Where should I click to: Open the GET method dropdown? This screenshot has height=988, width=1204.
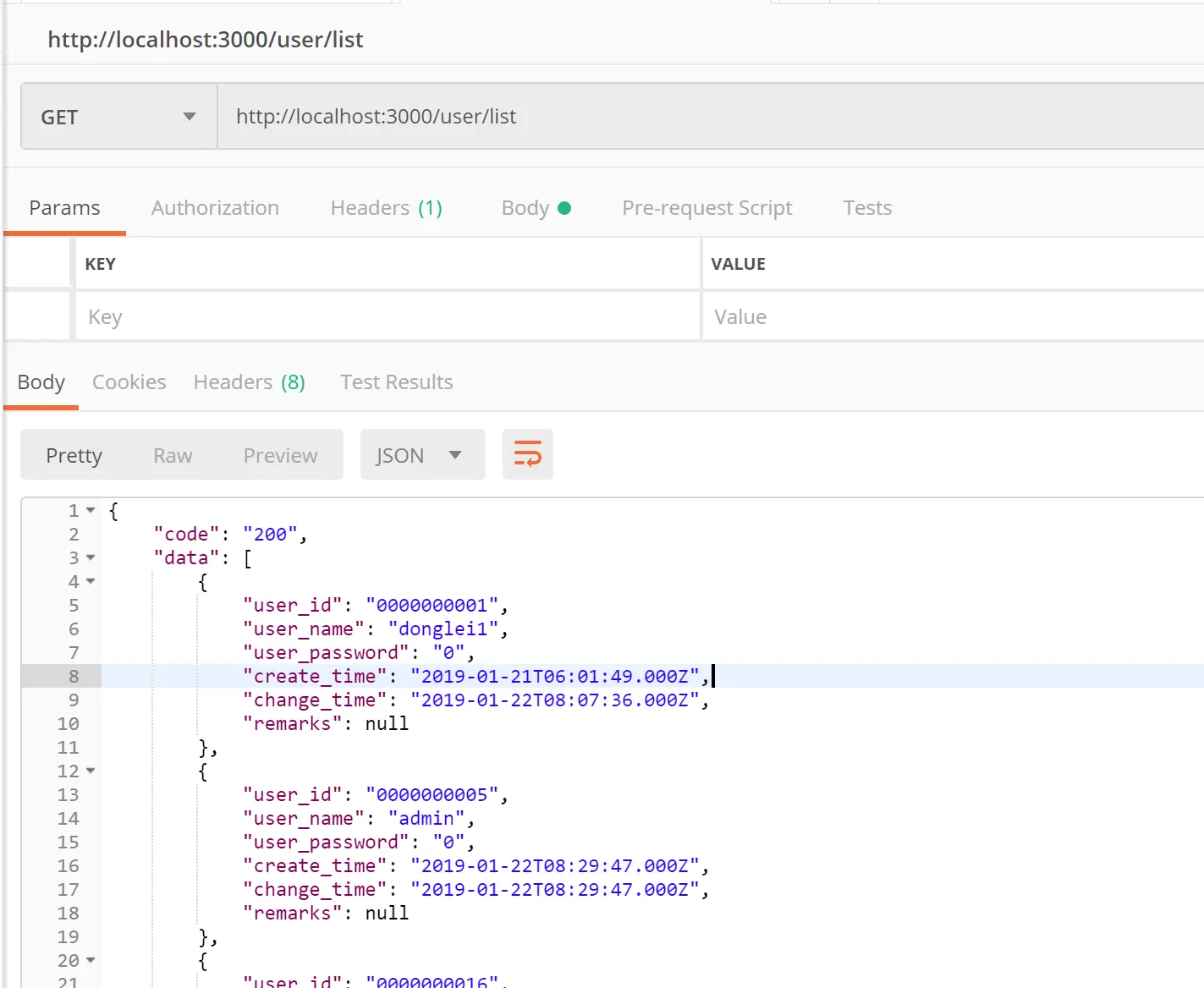click(118, 117)
